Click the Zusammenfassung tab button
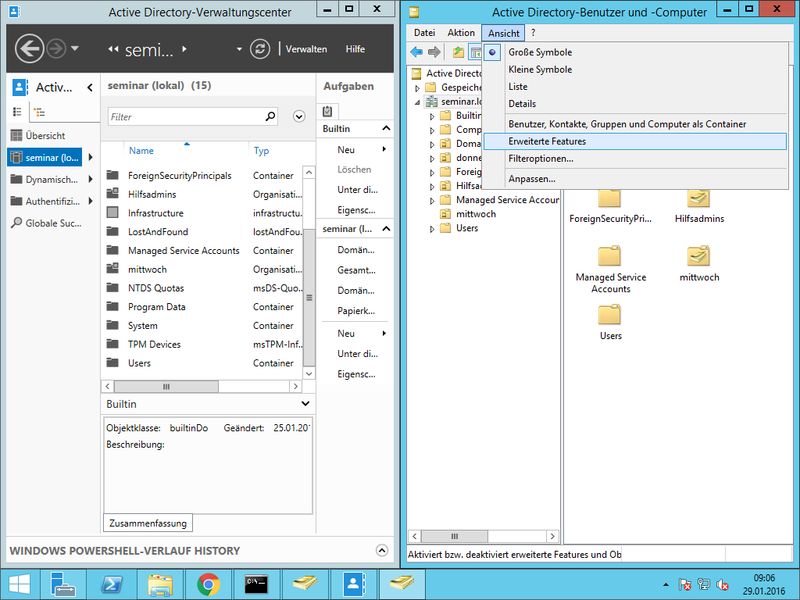800x600 pixels. (147, 523)
